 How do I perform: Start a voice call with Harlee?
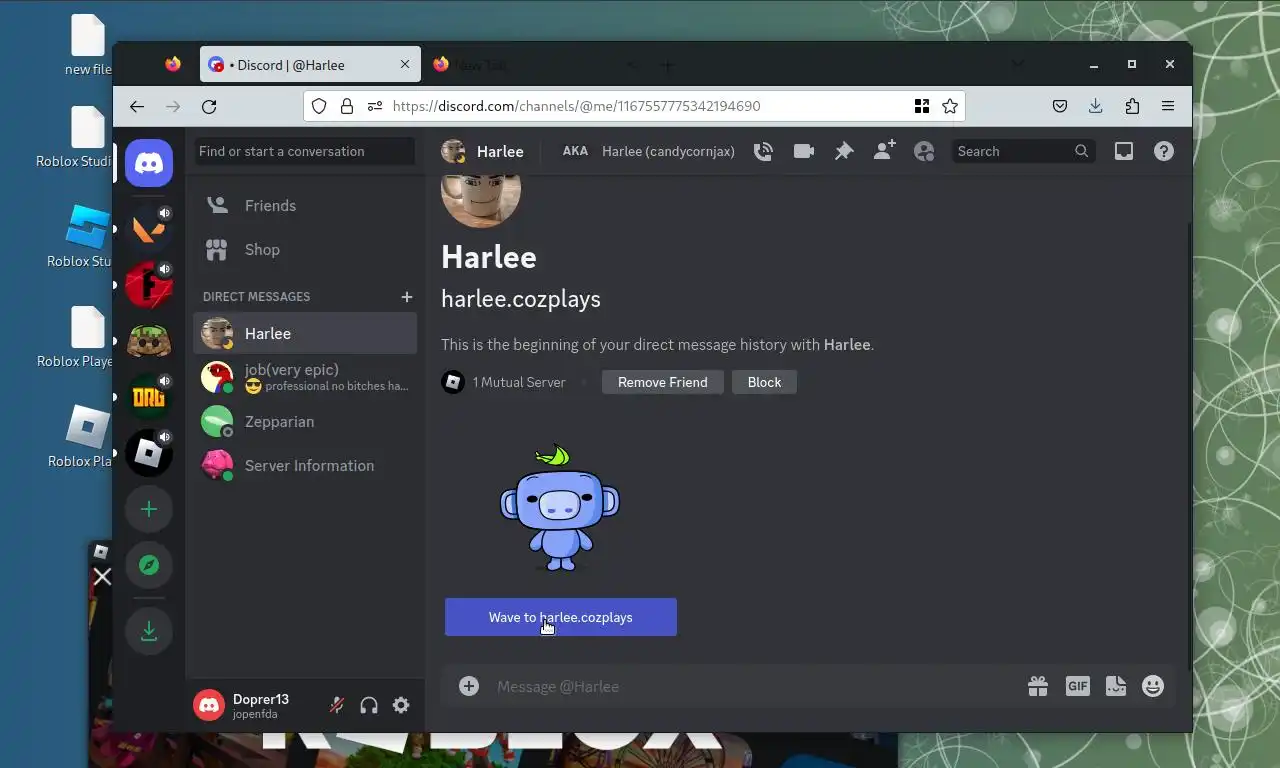[763, 151]
